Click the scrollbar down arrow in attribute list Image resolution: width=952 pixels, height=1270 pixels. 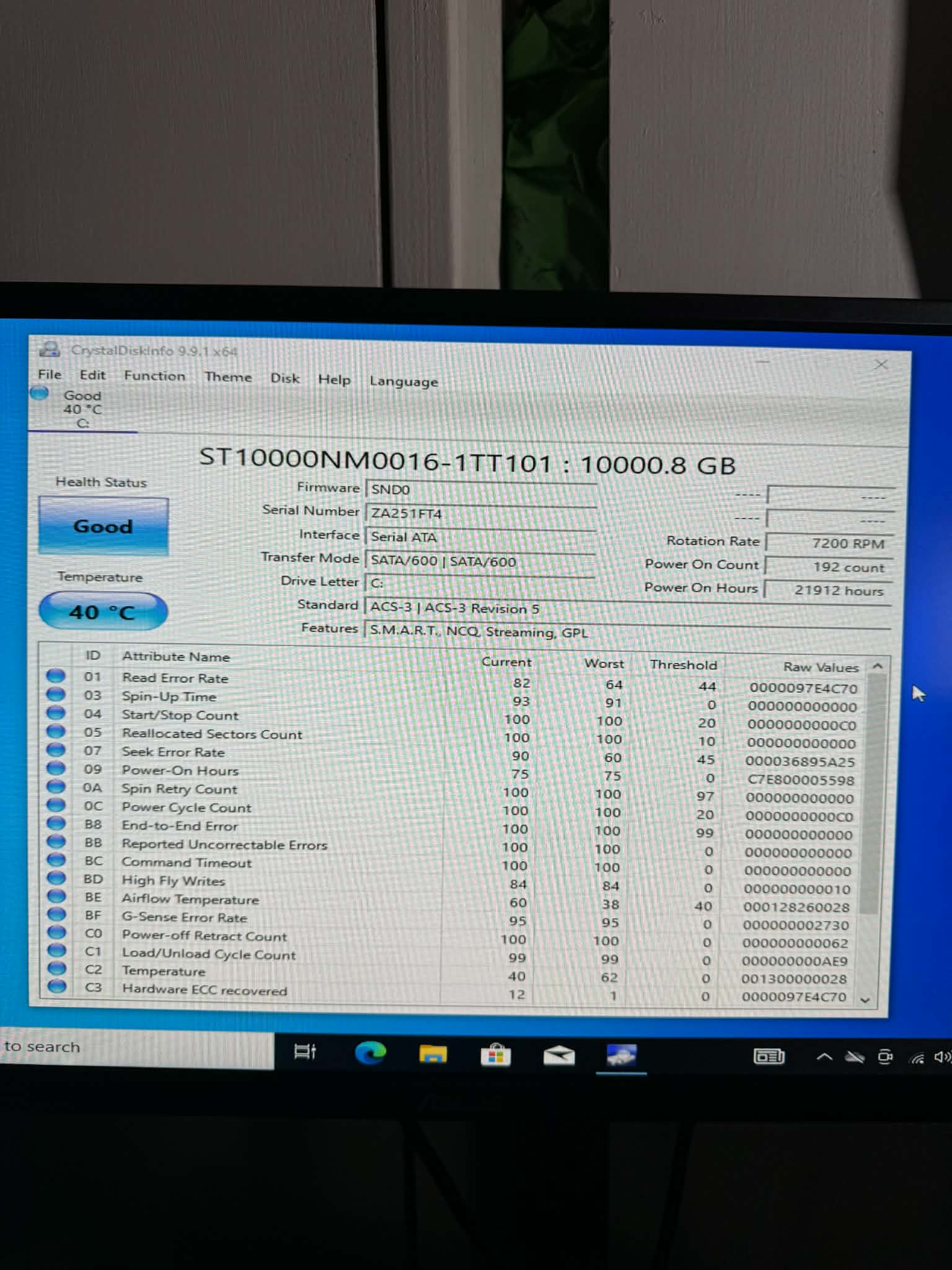866,1000
